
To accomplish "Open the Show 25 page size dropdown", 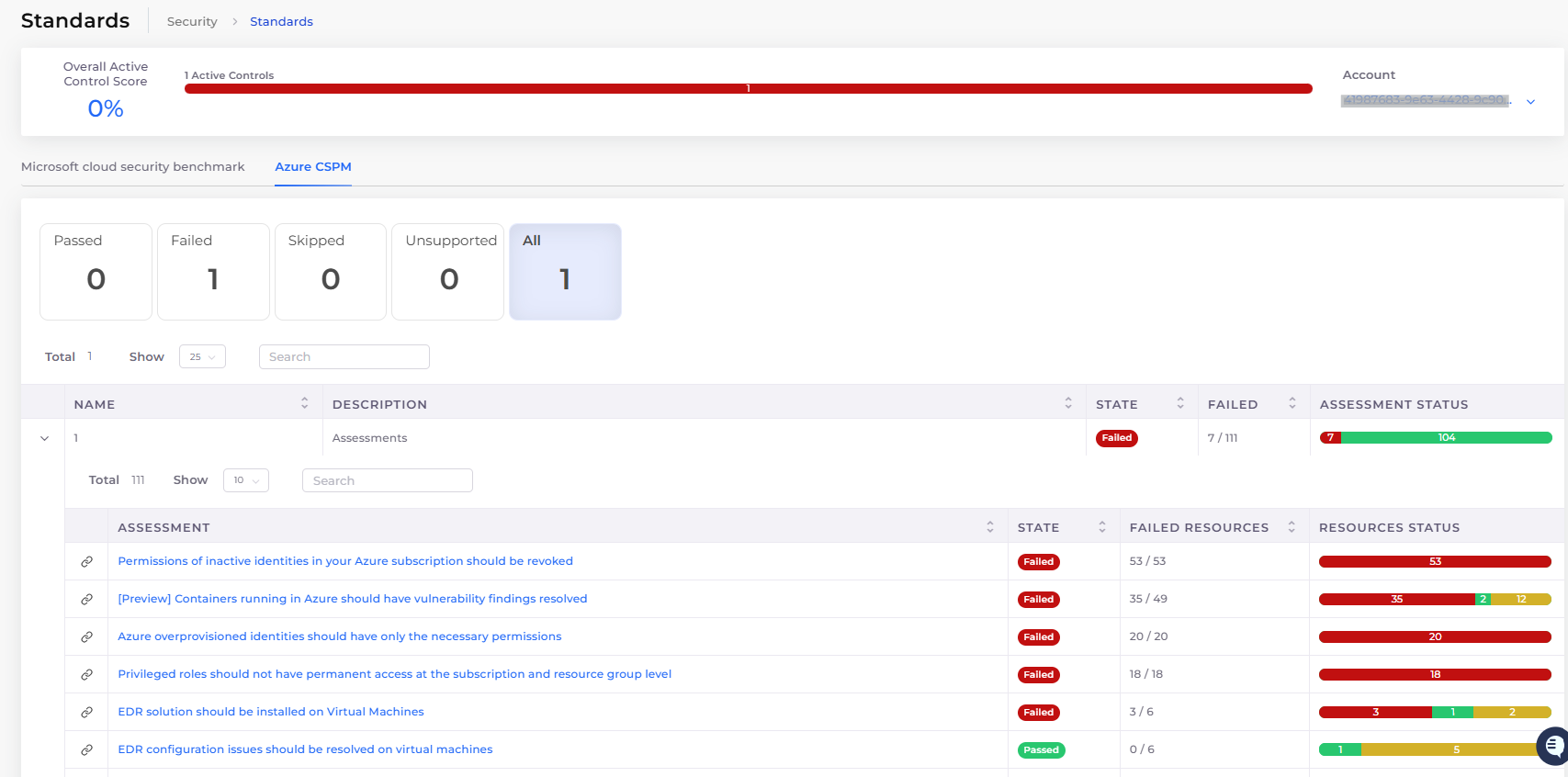I will tap(202, 357).
